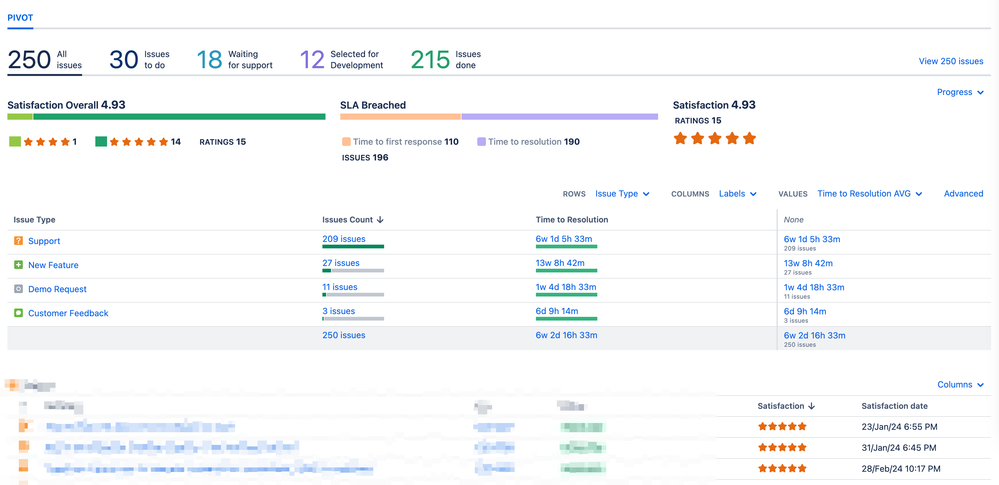The width and height of the screenshot is (999, 485).
Task: Click the 27 issues count link
Action: point(341,263)
